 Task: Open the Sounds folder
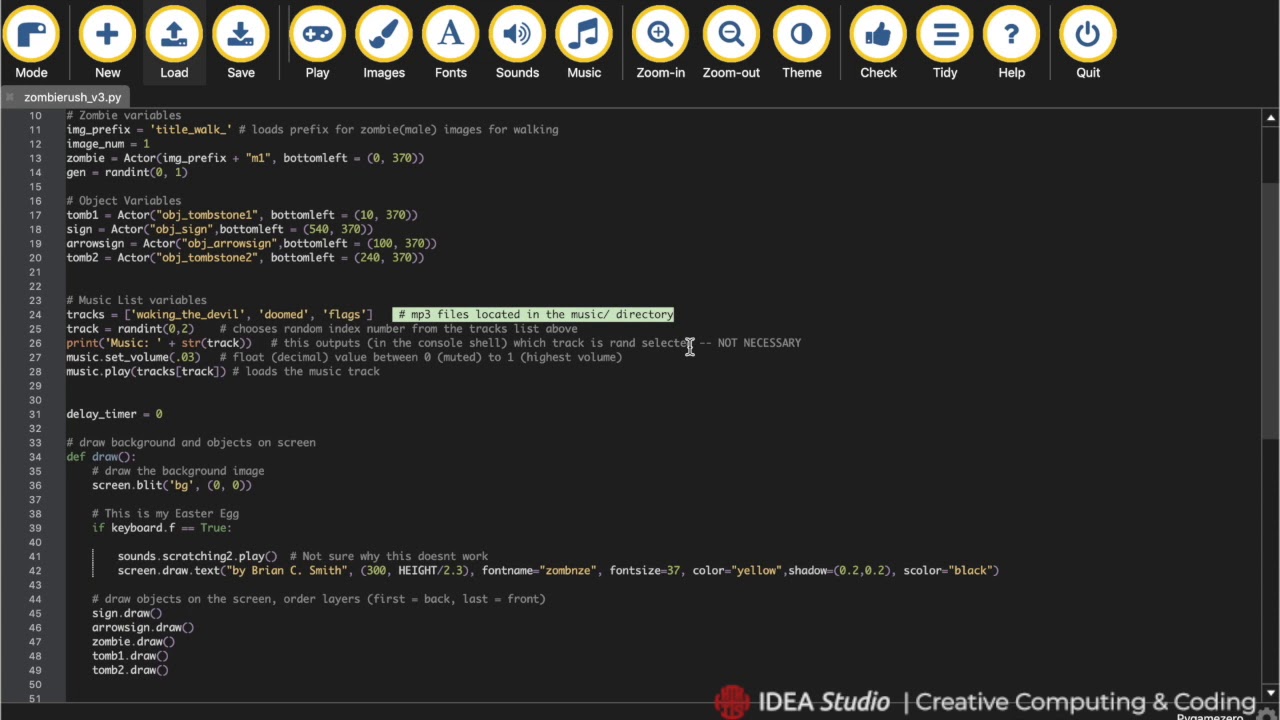[x=517, y=44]
